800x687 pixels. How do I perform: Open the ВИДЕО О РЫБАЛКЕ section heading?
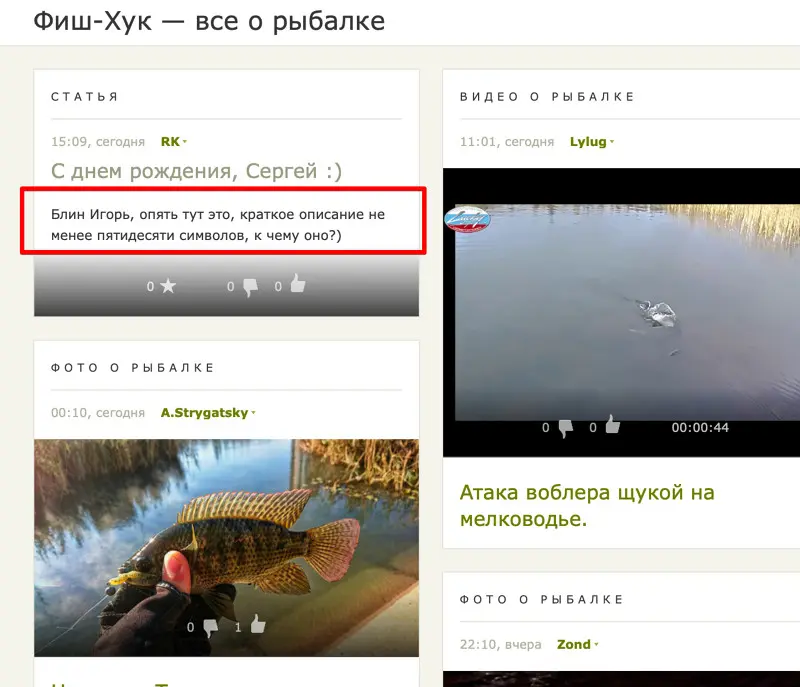(547, 96)
